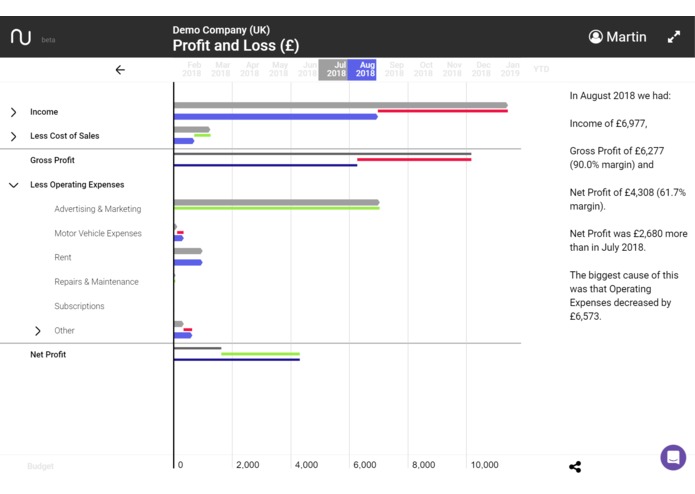Image resolution: width=695 pixels, height=494 pixels.
Task: Click the share icon
Action: (x=575, y=467)
